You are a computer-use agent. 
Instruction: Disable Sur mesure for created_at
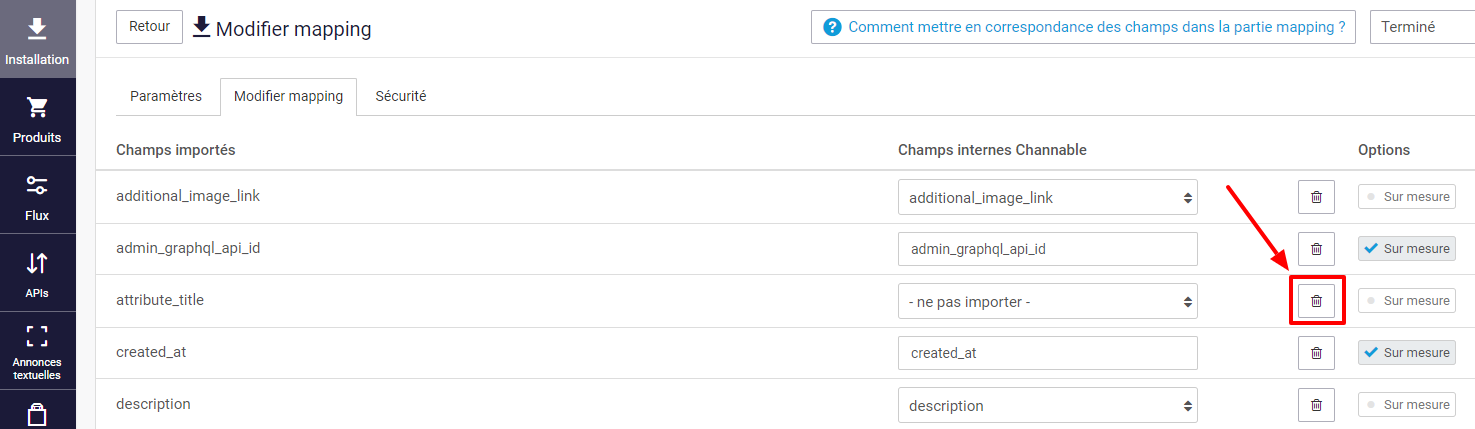1406,353
